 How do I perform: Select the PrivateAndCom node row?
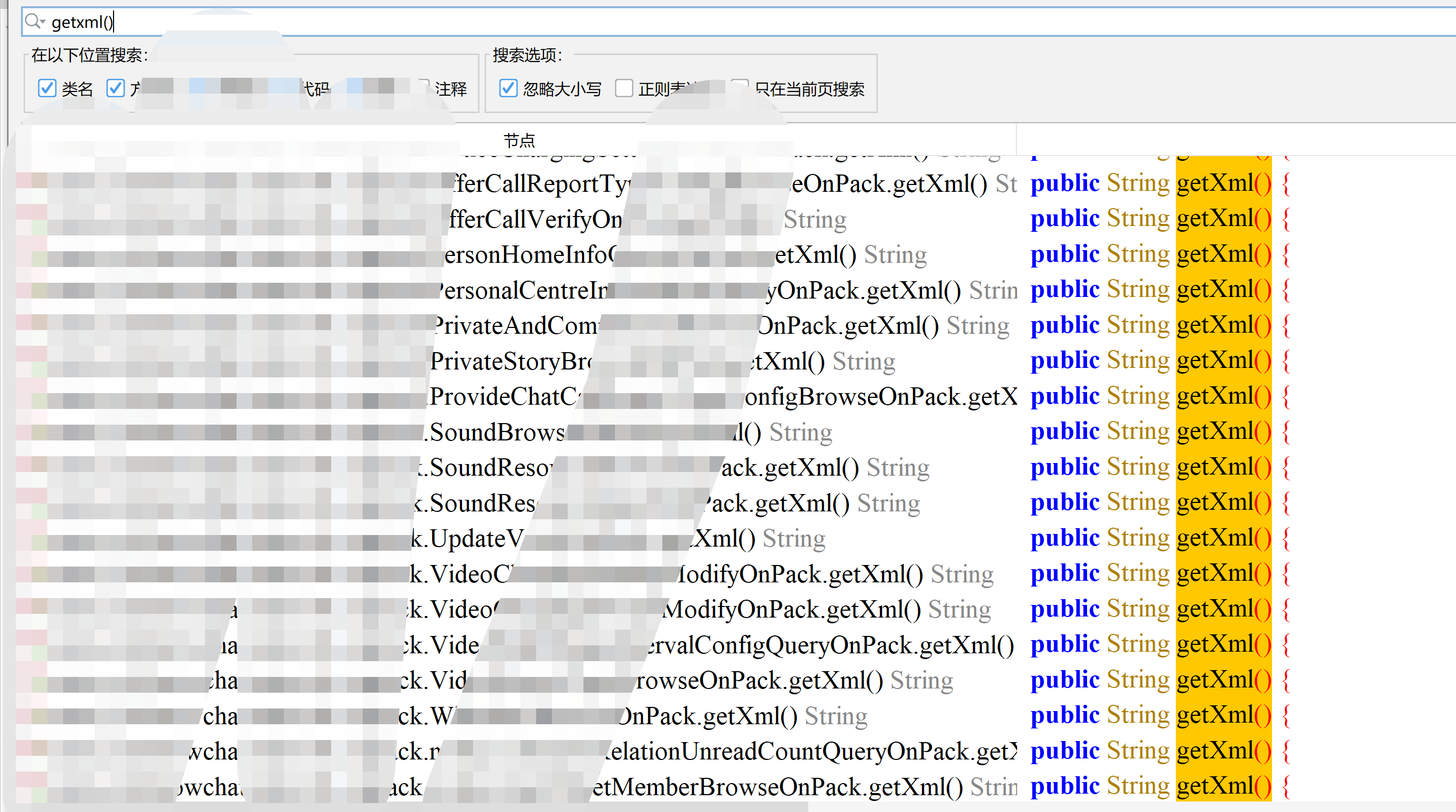tap(517, 326)
